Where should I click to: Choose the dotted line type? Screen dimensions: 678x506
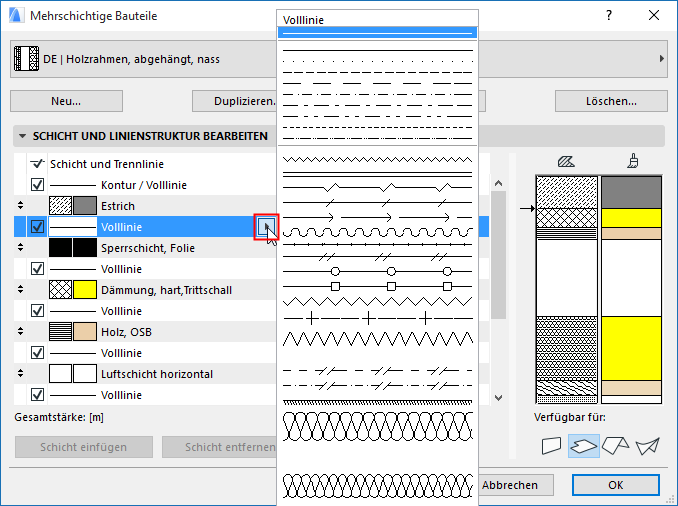coord(377,61)
